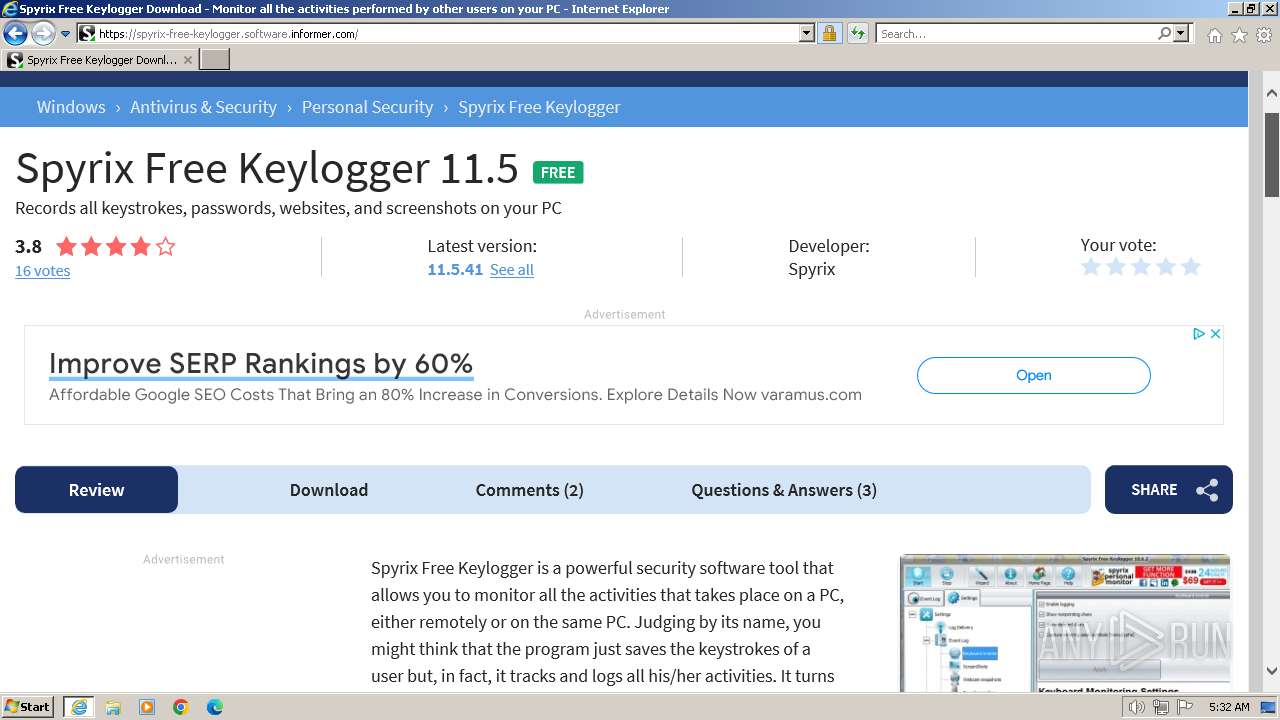1280x720 pixels.
Task: View the security lock icon report
Action: [829, 34]
